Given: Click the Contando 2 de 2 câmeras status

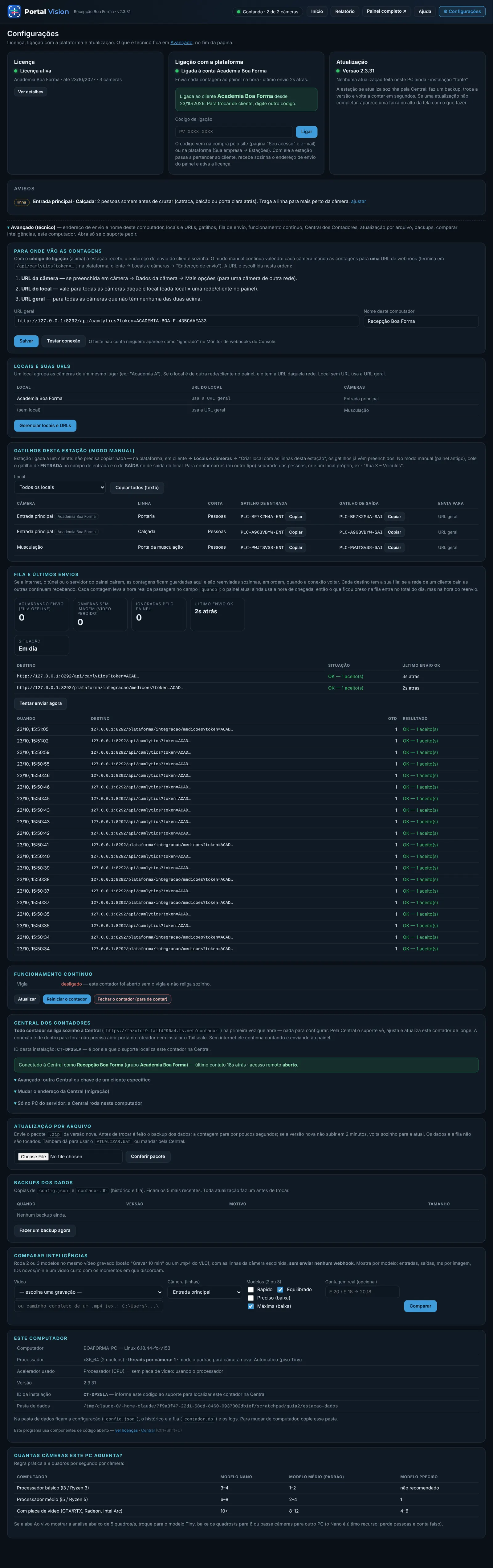Looking at the screenshot, I should point(267,12).
